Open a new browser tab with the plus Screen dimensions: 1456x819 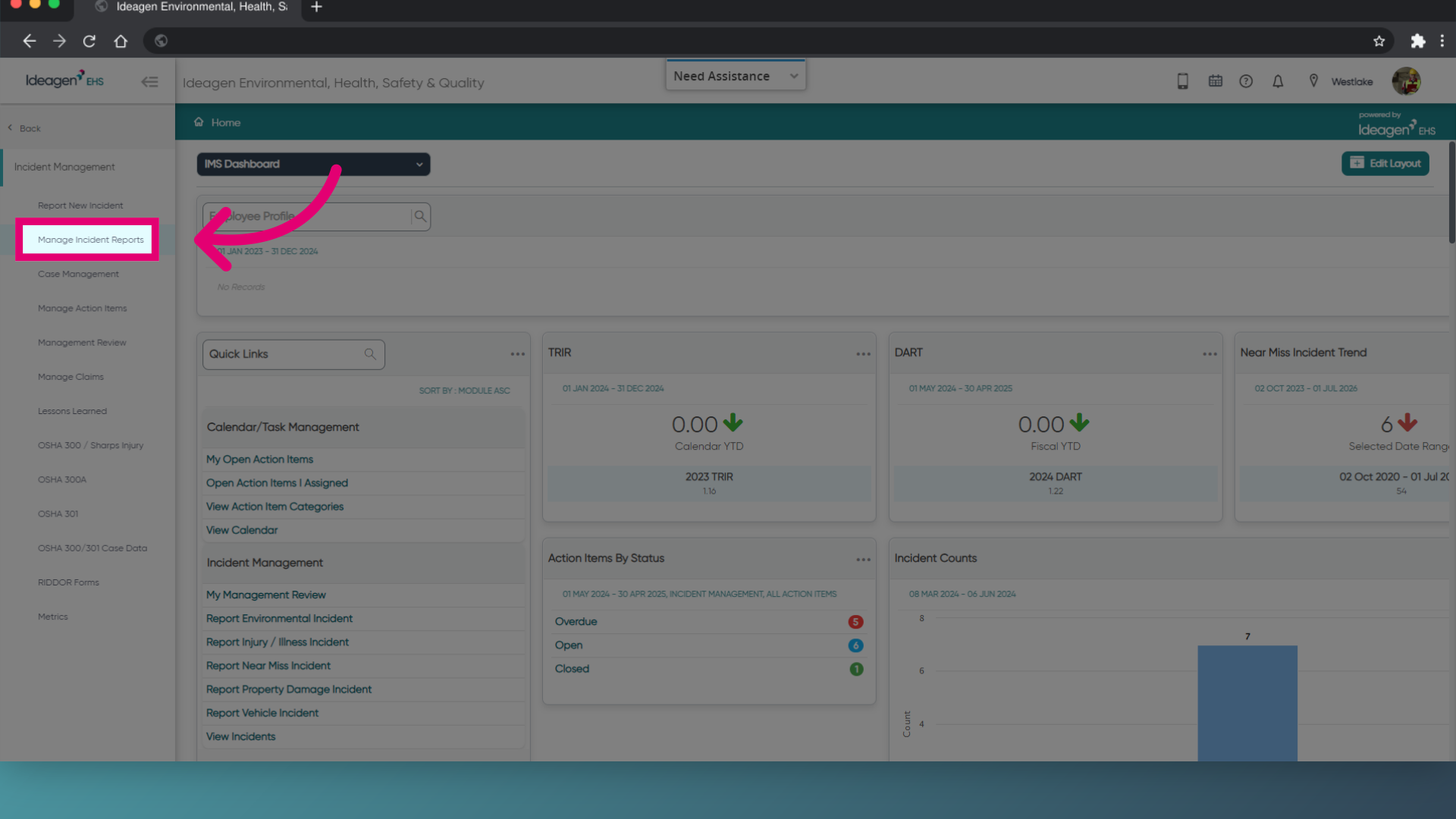point(316,8)
